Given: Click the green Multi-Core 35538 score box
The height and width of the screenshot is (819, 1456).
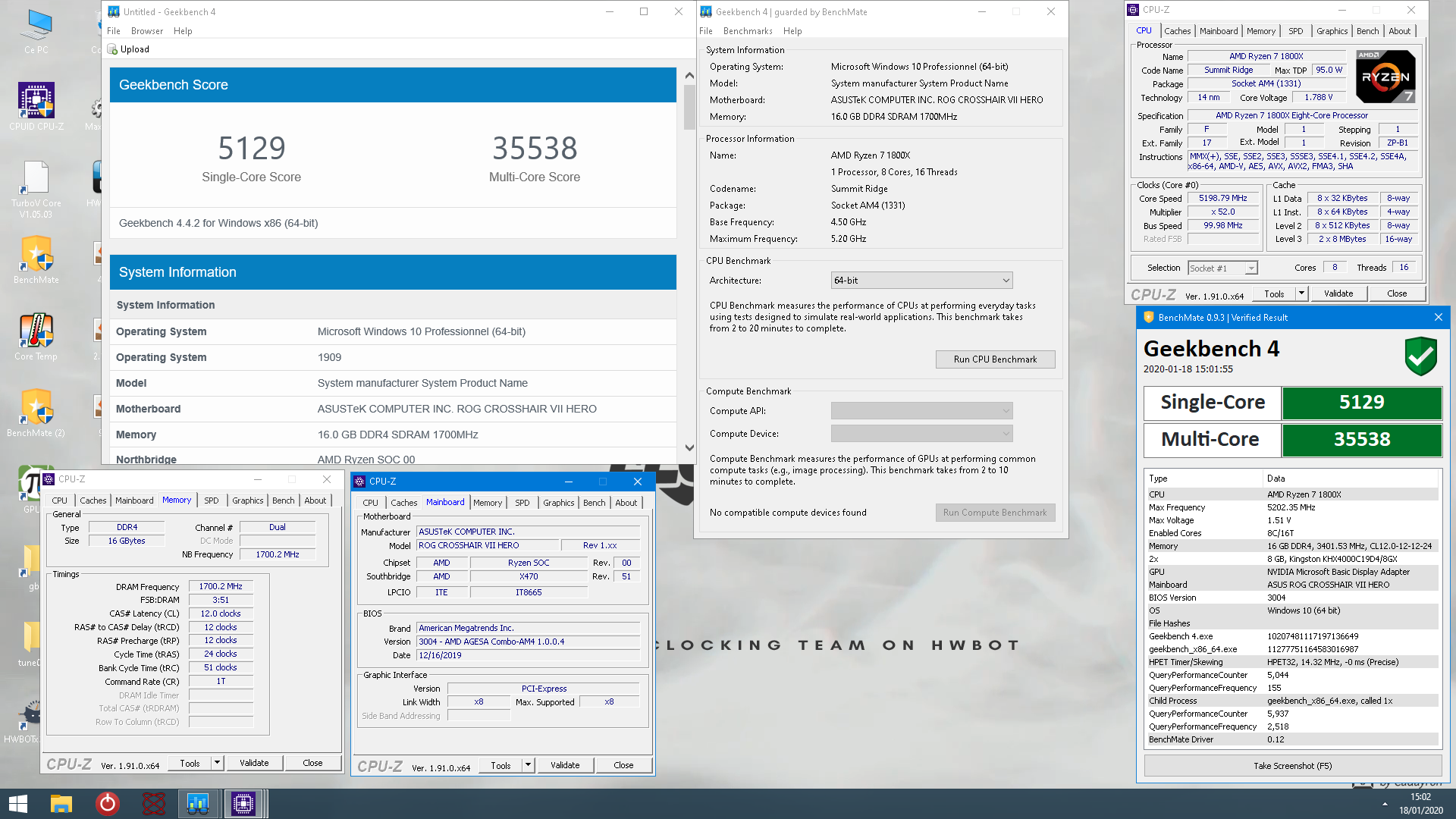Looking at the screenshot, I should (x=1361, y=440).
